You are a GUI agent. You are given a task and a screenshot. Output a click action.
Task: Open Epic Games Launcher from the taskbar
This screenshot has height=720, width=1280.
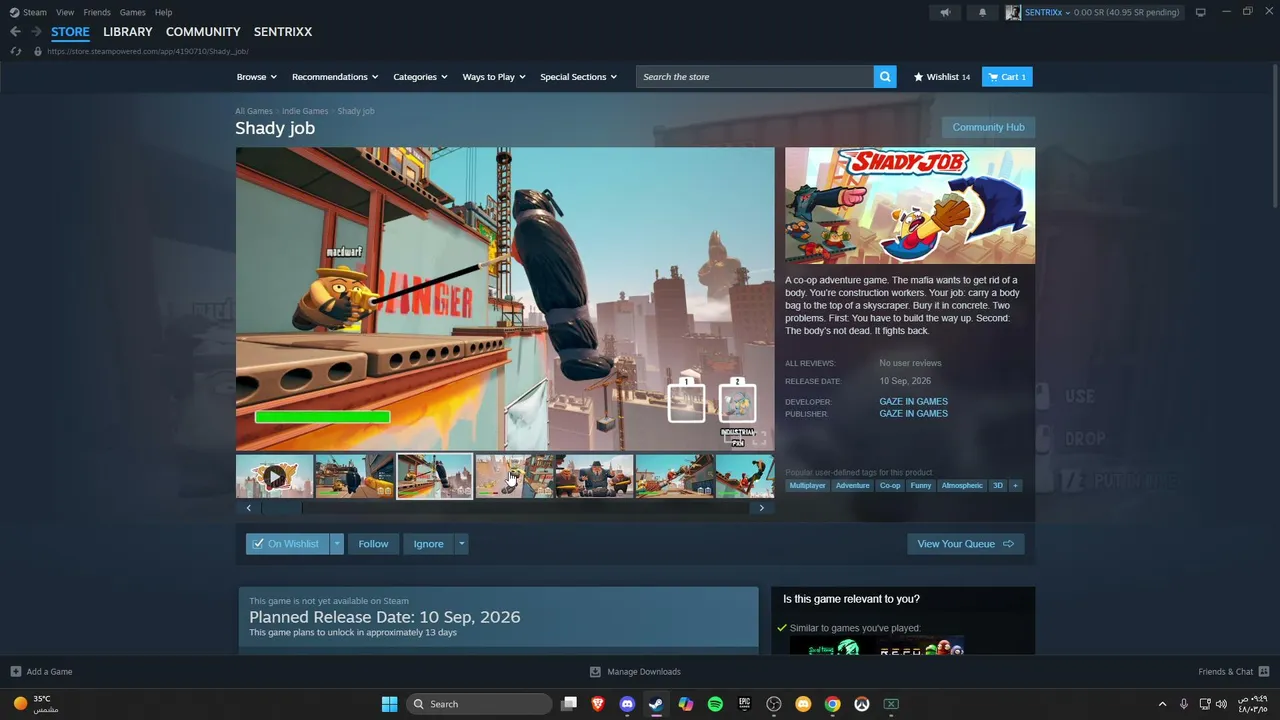point(744,704)
